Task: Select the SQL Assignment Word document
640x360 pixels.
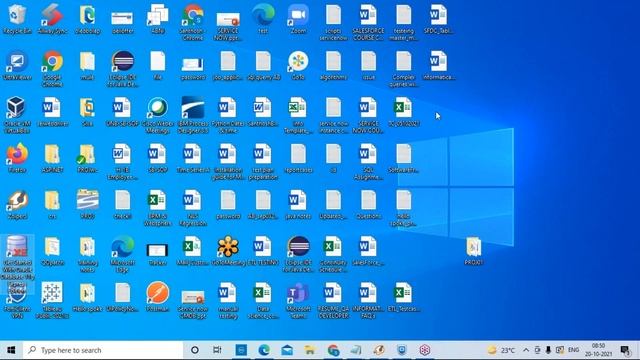Action: coord(368,162)
